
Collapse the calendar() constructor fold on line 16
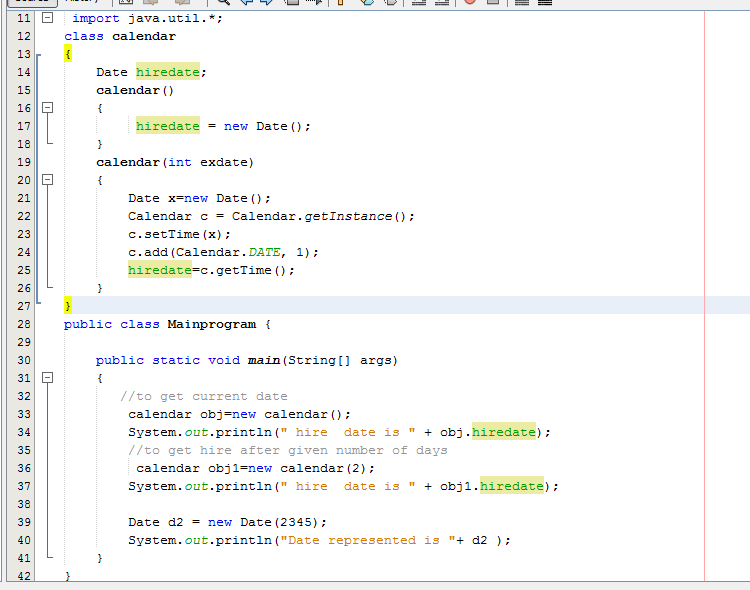click(47, 108)
